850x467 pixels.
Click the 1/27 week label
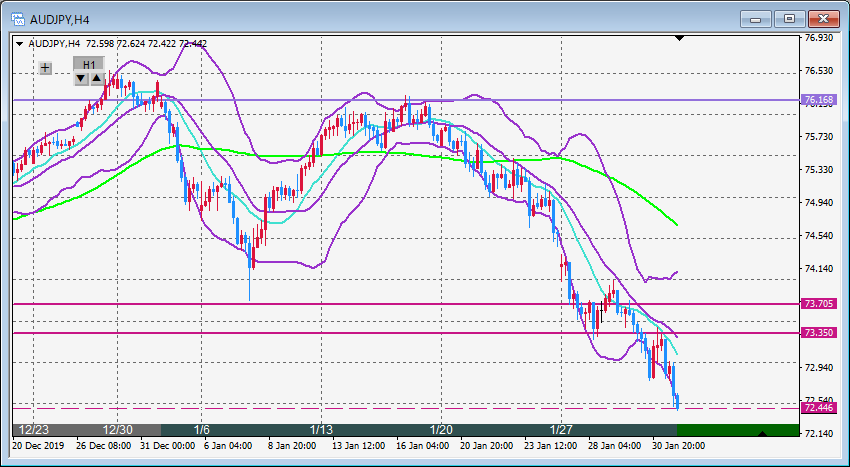tap(562, 430)
